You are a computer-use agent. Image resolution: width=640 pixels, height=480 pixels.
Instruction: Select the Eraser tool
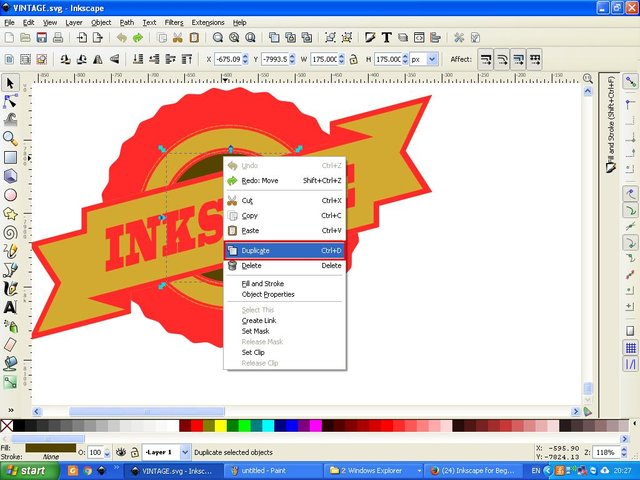(x=10, y=344)
